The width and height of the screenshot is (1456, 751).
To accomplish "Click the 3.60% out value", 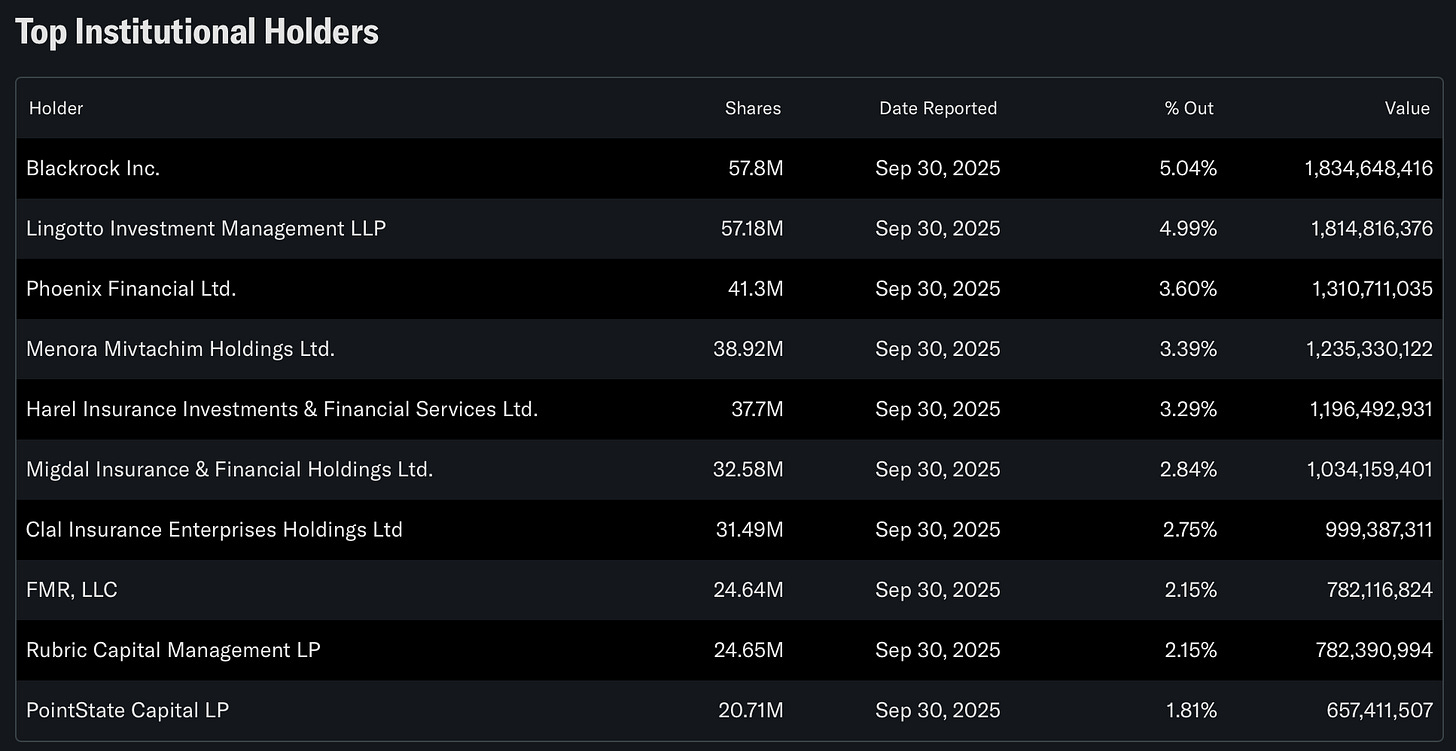I will [x=1188, y=288].
